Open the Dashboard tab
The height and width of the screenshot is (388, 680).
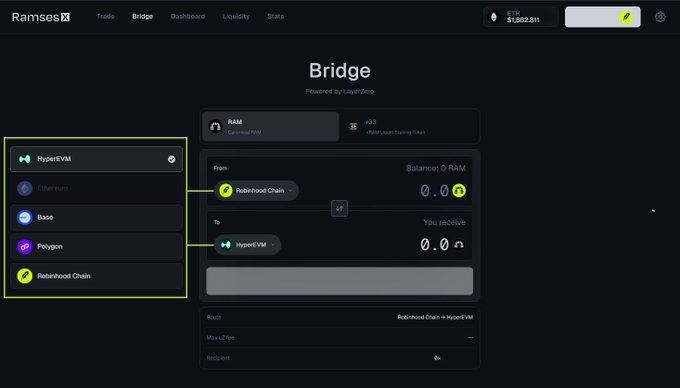tap(188, 16)
